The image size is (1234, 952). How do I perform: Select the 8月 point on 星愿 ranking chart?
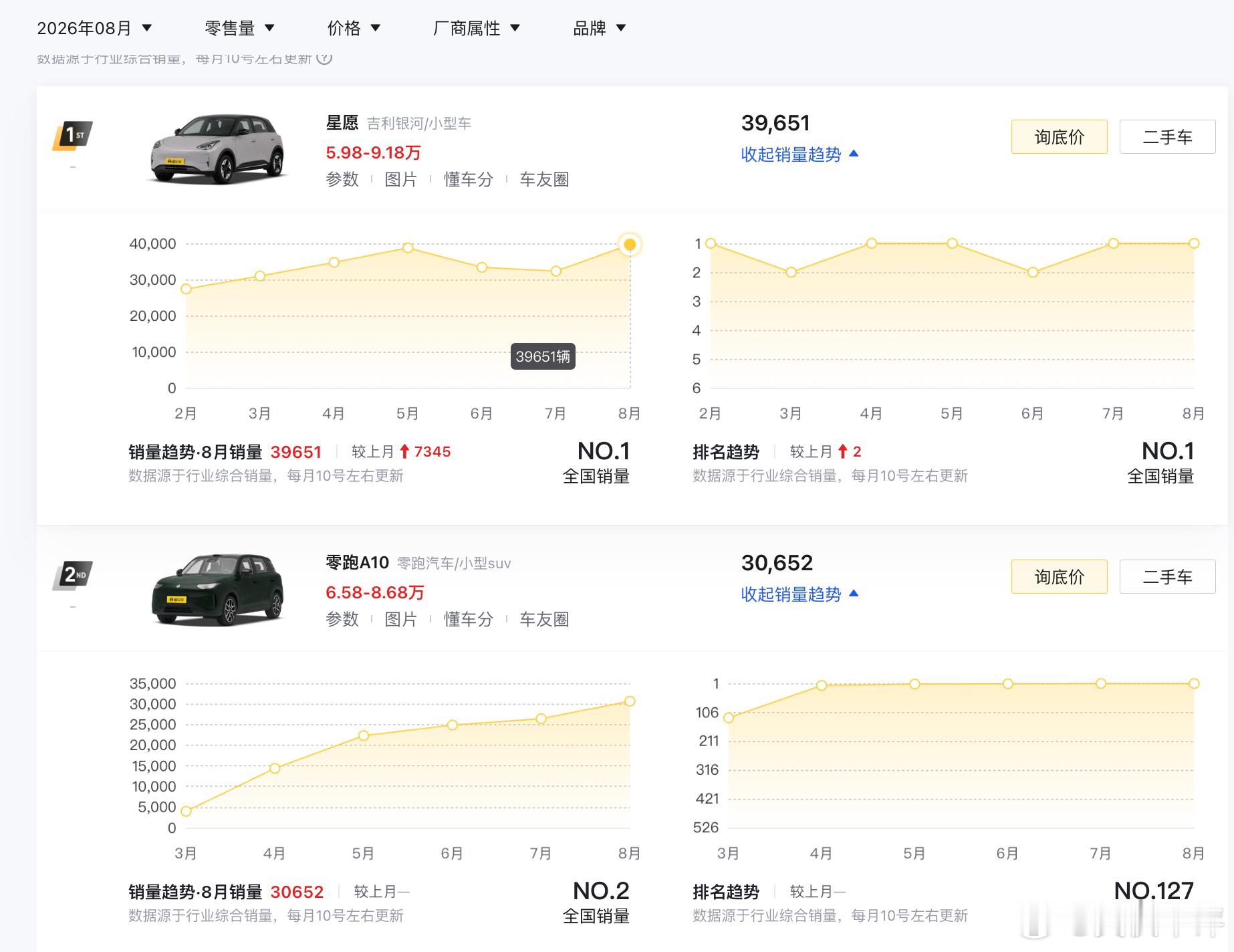point(1194,243)
